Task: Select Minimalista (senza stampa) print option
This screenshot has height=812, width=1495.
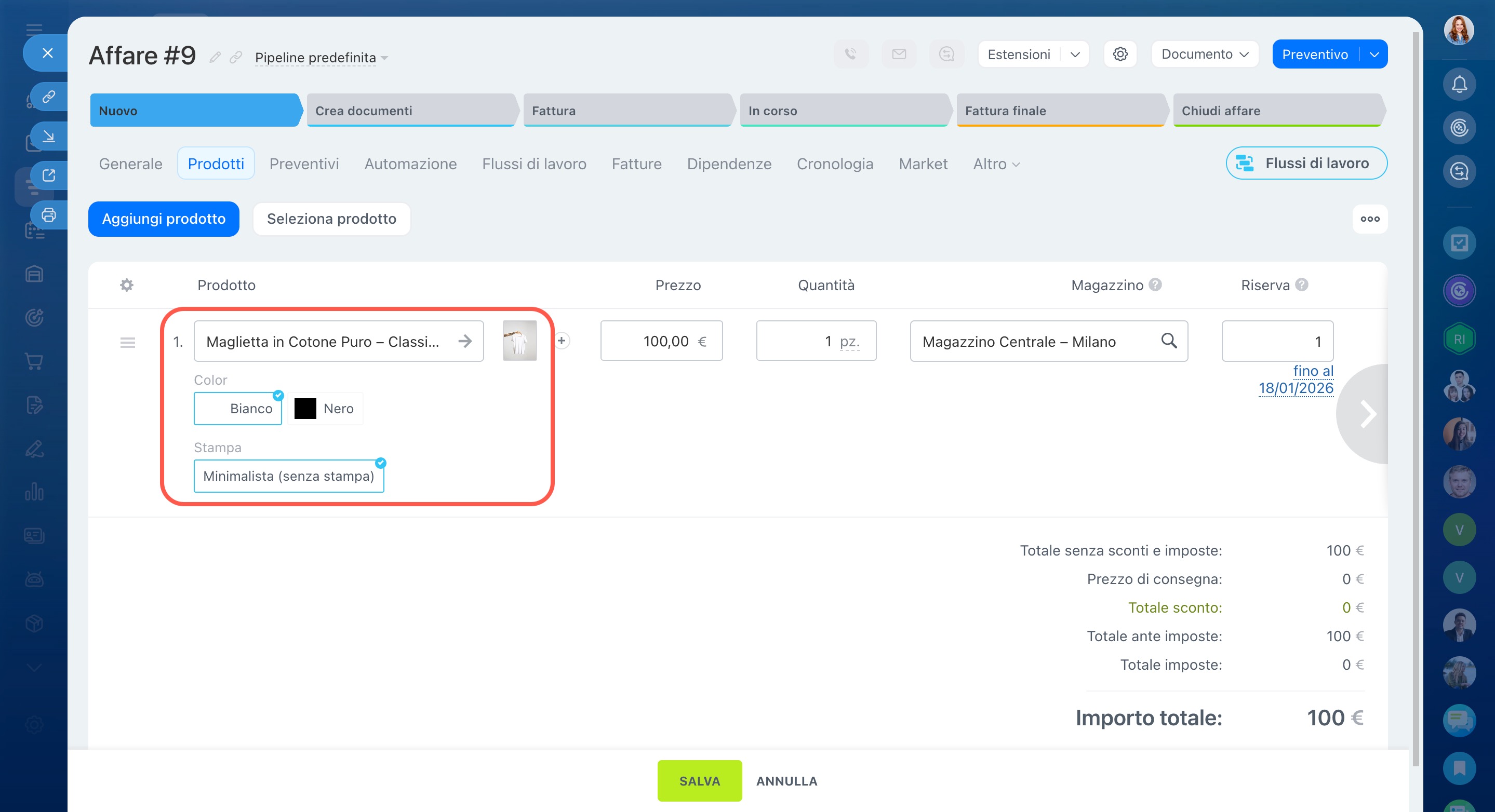Action: [288, 476]
